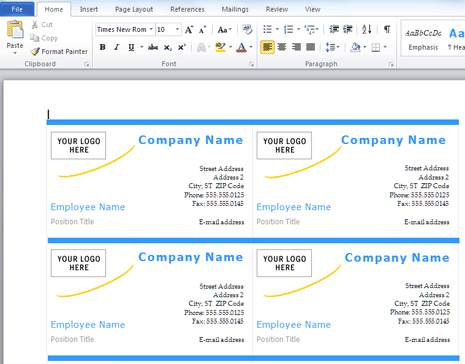Click the Sort A-Z icon
The image size is (465, 364).
pyautogui.click(x=366, y=29)
